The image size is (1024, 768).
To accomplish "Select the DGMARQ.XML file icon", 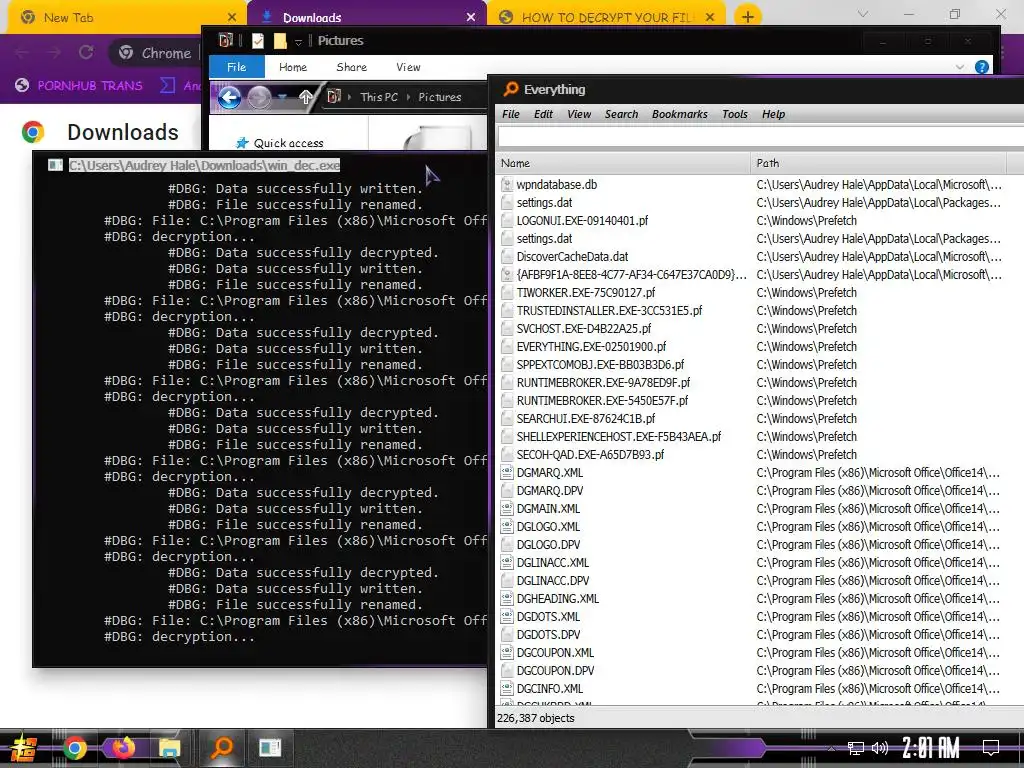I will point(507,473).
